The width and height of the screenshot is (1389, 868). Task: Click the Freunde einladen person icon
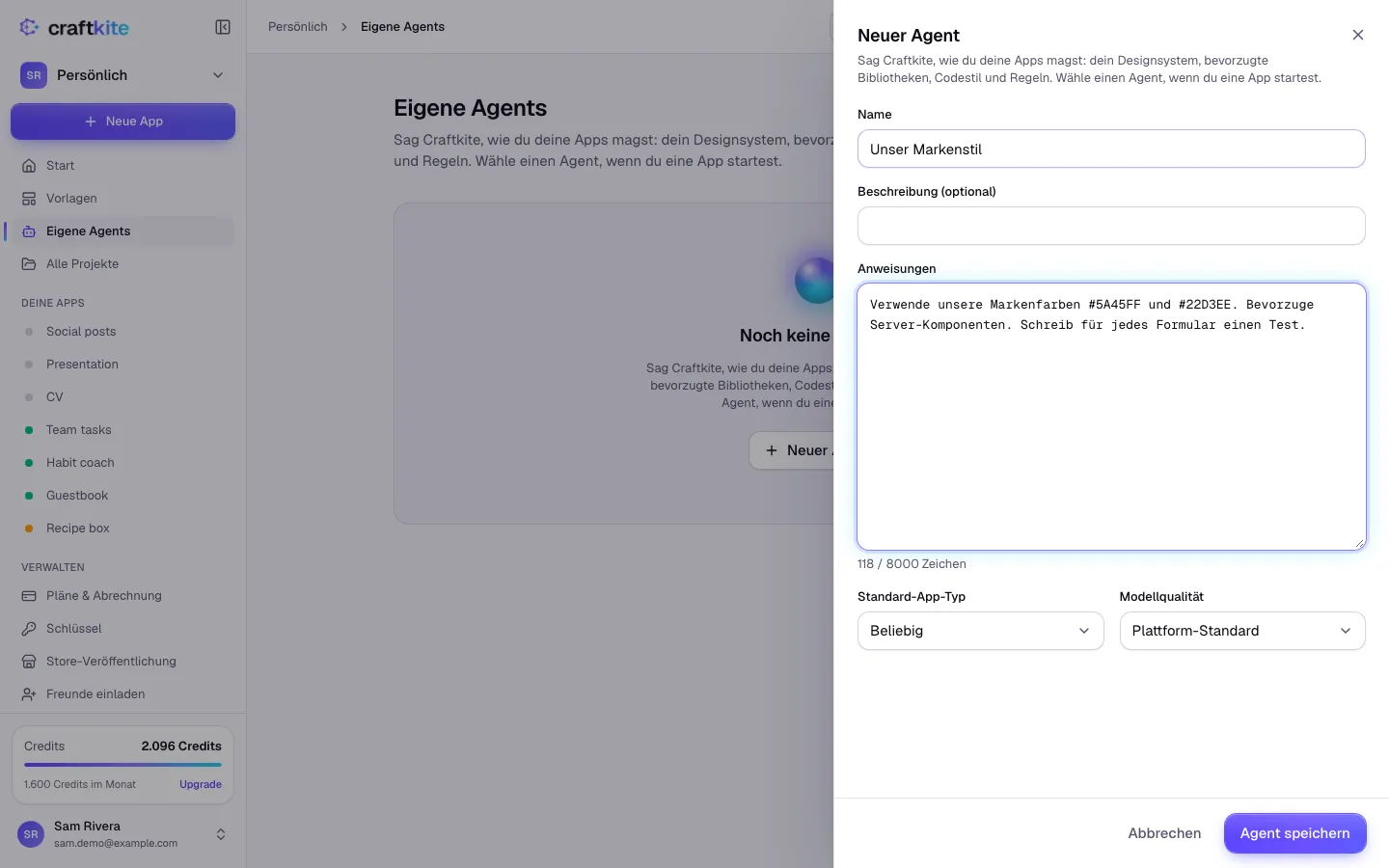(29, 694)
